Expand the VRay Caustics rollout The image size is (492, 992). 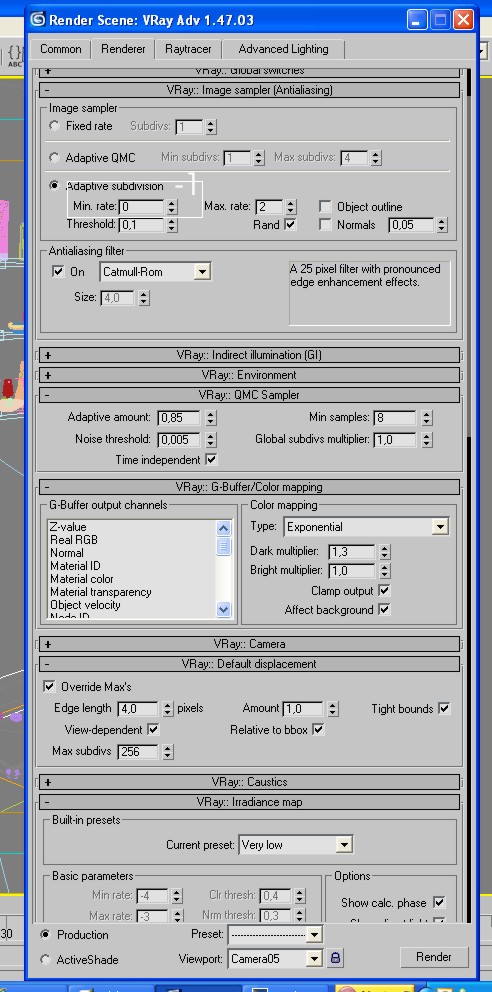coord(249,782)
